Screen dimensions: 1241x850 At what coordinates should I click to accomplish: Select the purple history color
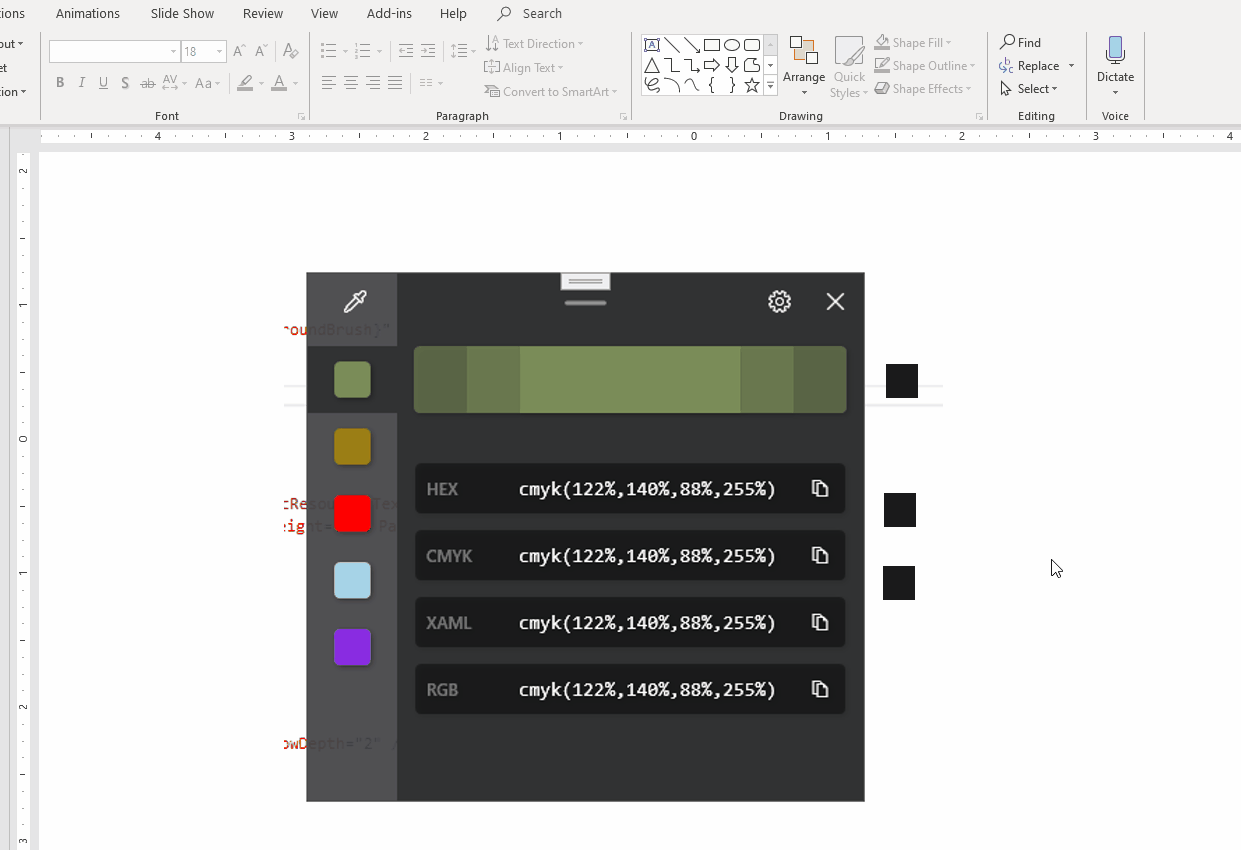[352, 648]
